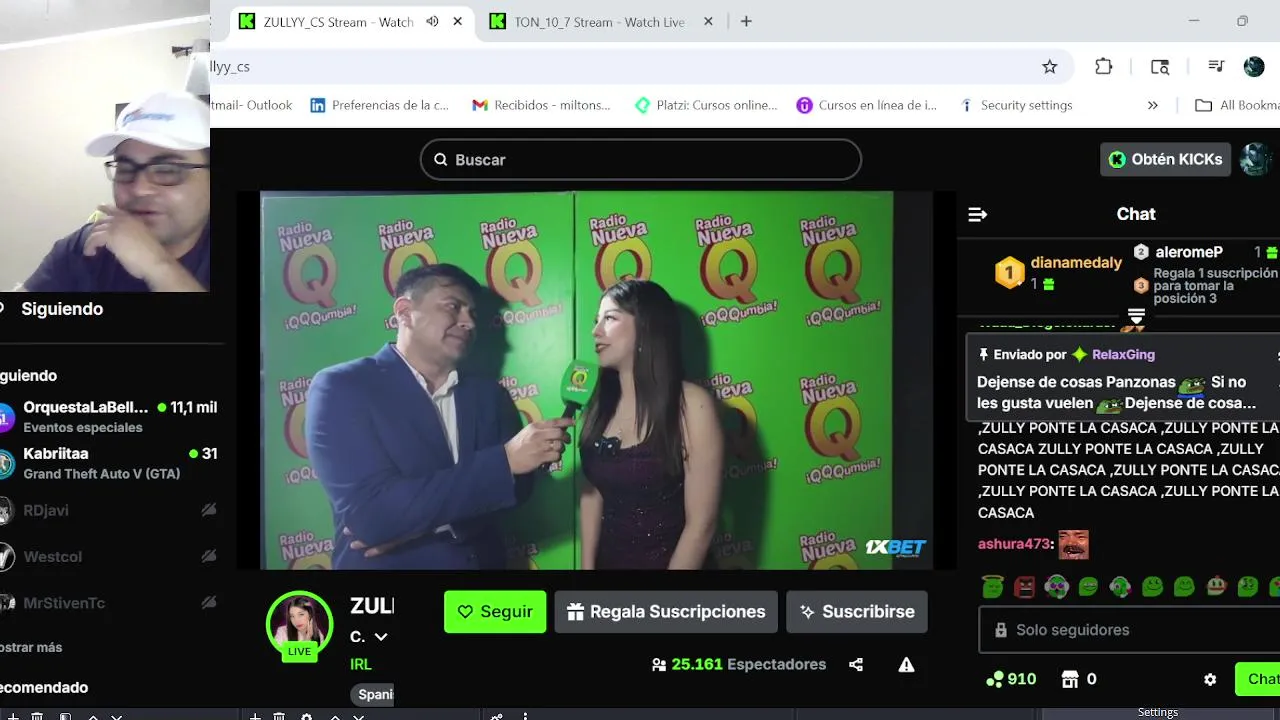This screenshot has width=1280, height=720.
Task: Open chat settings gear
Action: pos(1210,679)
